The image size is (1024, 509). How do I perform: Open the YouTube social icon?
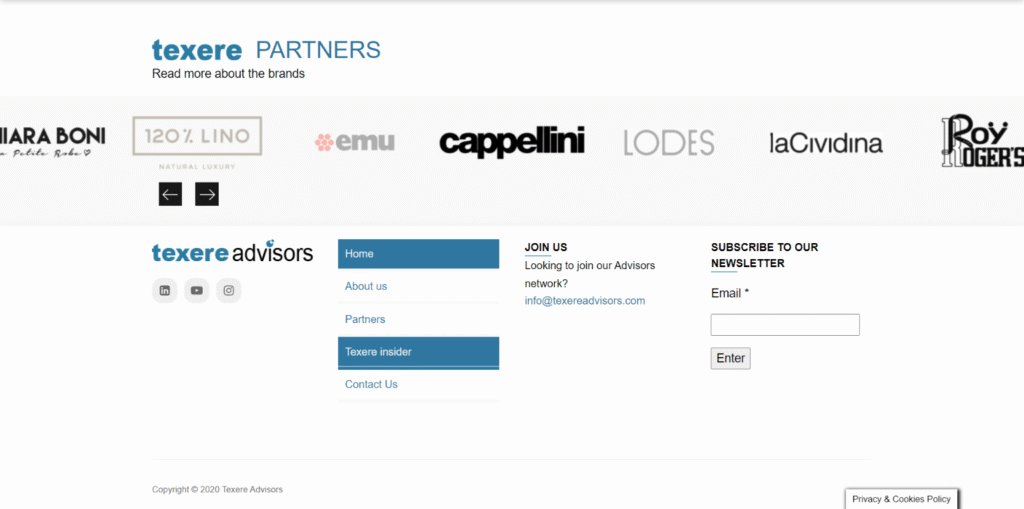197,291
